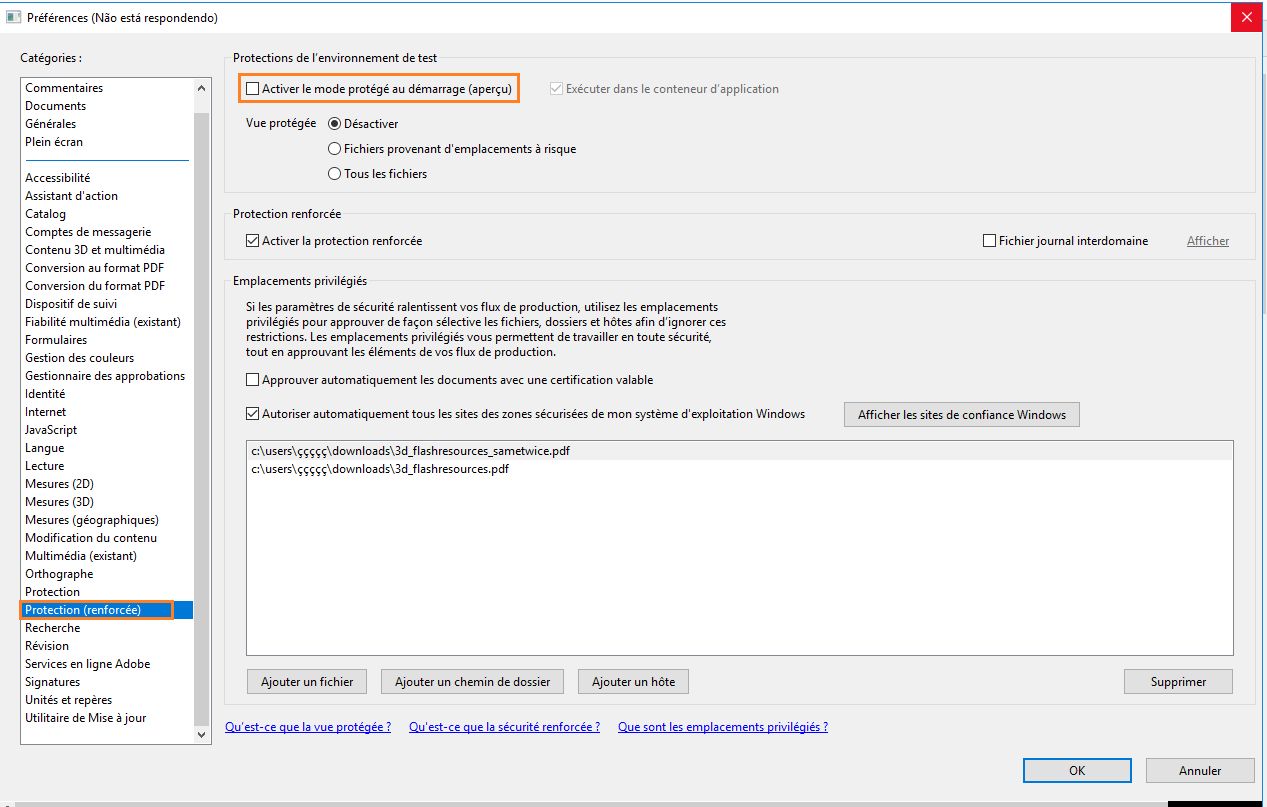Select 'Accessibilité' category
This screenshot has width=1267, height=807.
(x=58, y=178)
